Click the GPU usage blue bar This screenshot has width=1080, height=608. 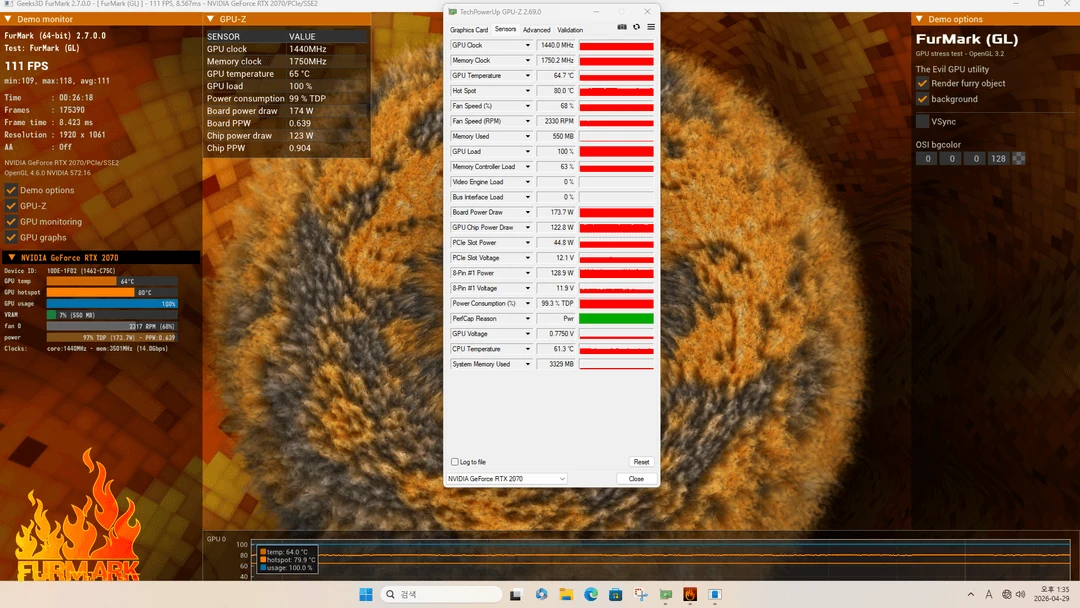coord(112,304)
